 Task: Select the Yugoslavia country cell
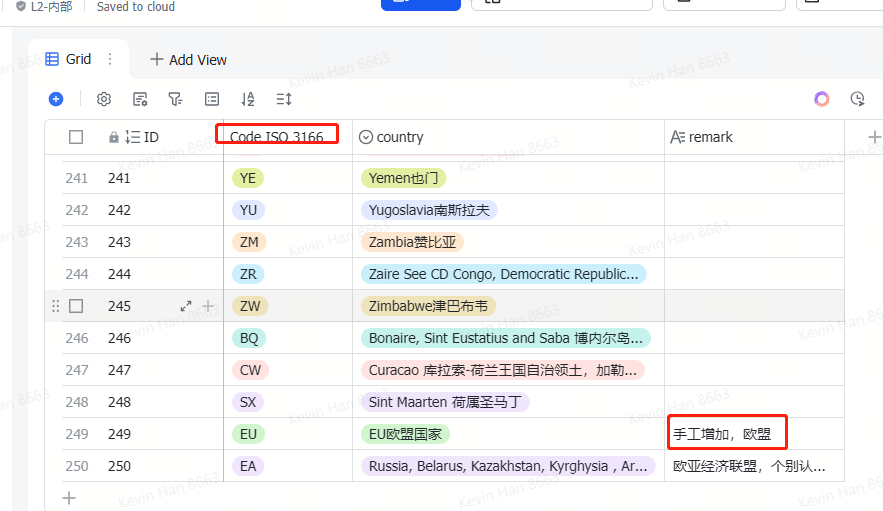point(509,210)
